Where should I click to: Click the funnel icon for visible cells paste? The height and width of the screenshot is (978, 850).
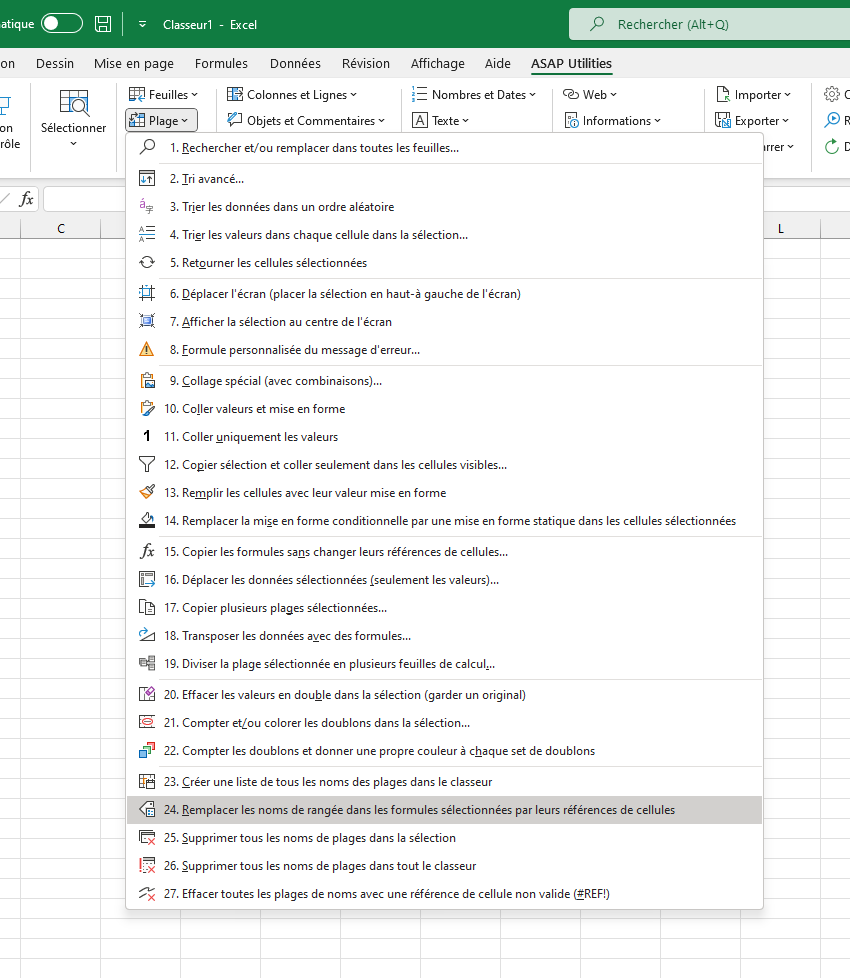click(x=147, y=464)
